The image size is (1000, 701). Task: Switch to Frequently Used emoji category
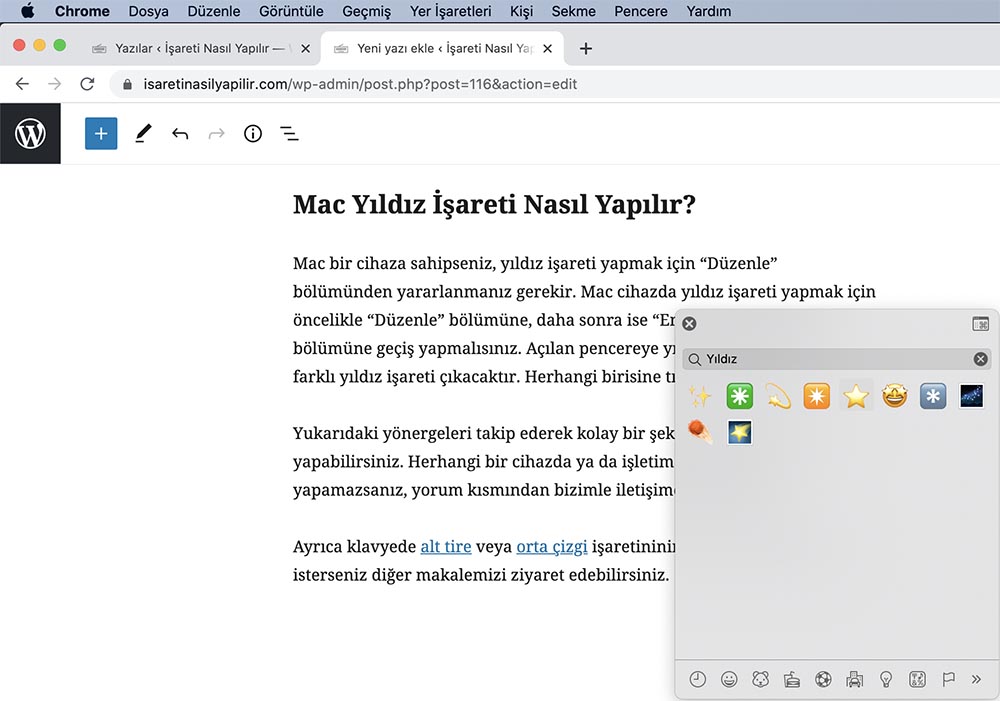pos(698,679)
